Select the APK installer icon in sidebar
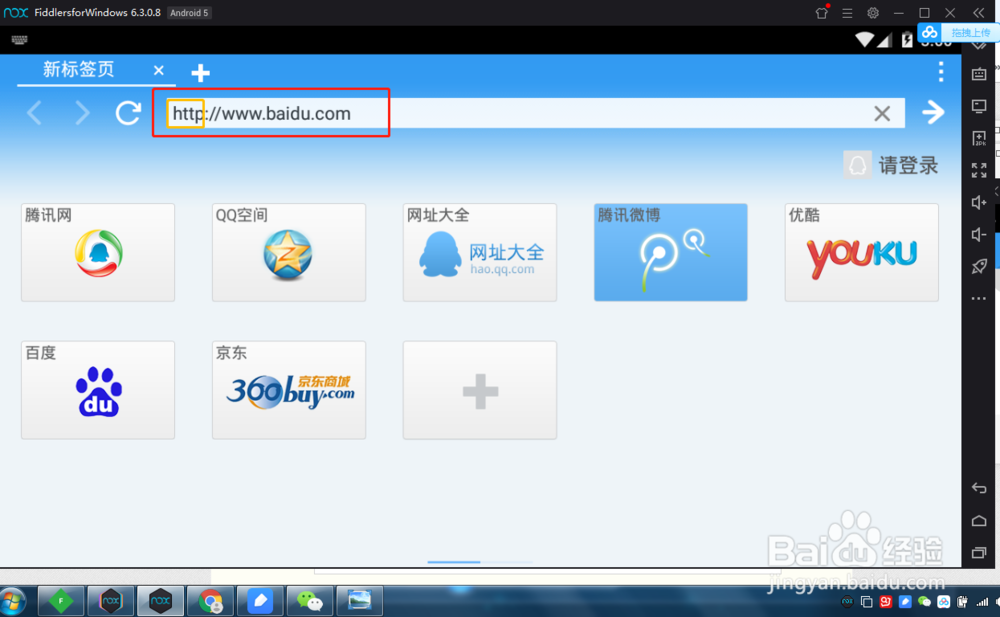The height and width of the screenshot is (617, 1000). click(x=979, y=139)
